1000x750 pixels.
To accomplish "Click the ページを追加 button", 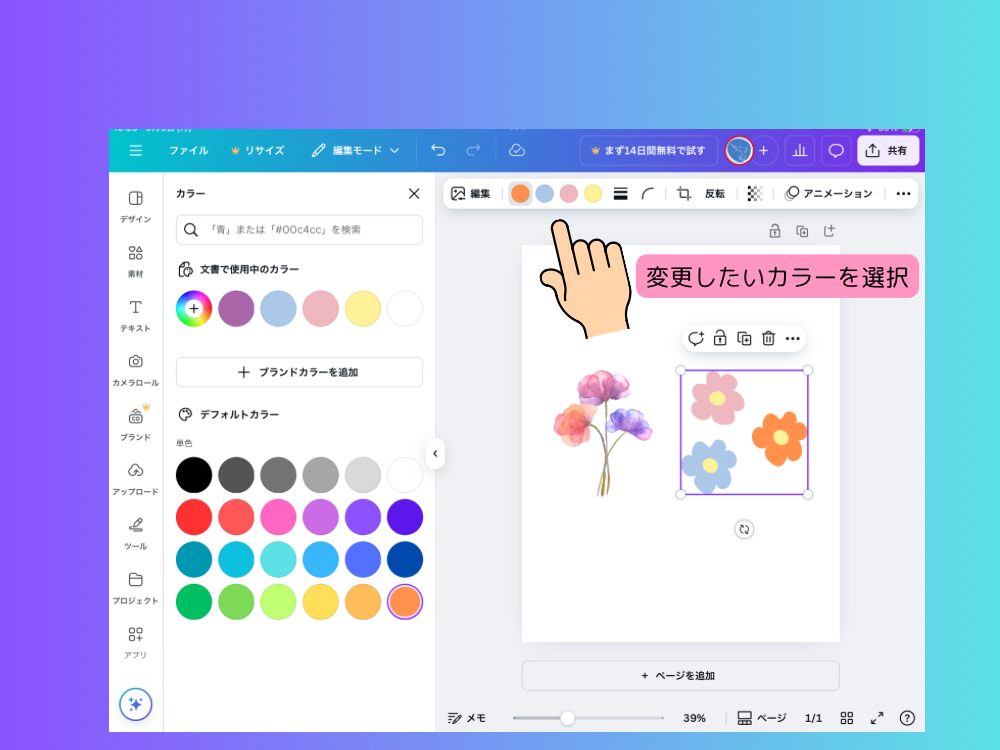I will pos(680,675).
